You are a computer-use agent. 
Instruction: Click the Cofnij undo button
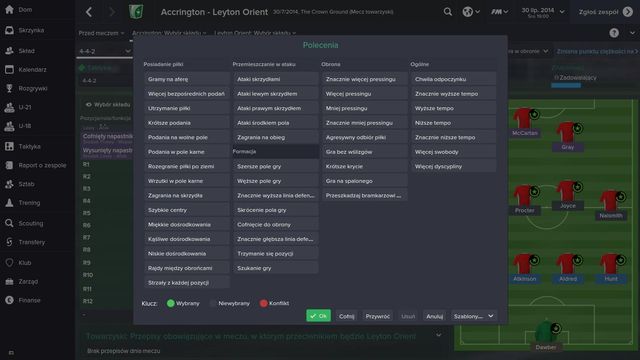click(347, 316)
